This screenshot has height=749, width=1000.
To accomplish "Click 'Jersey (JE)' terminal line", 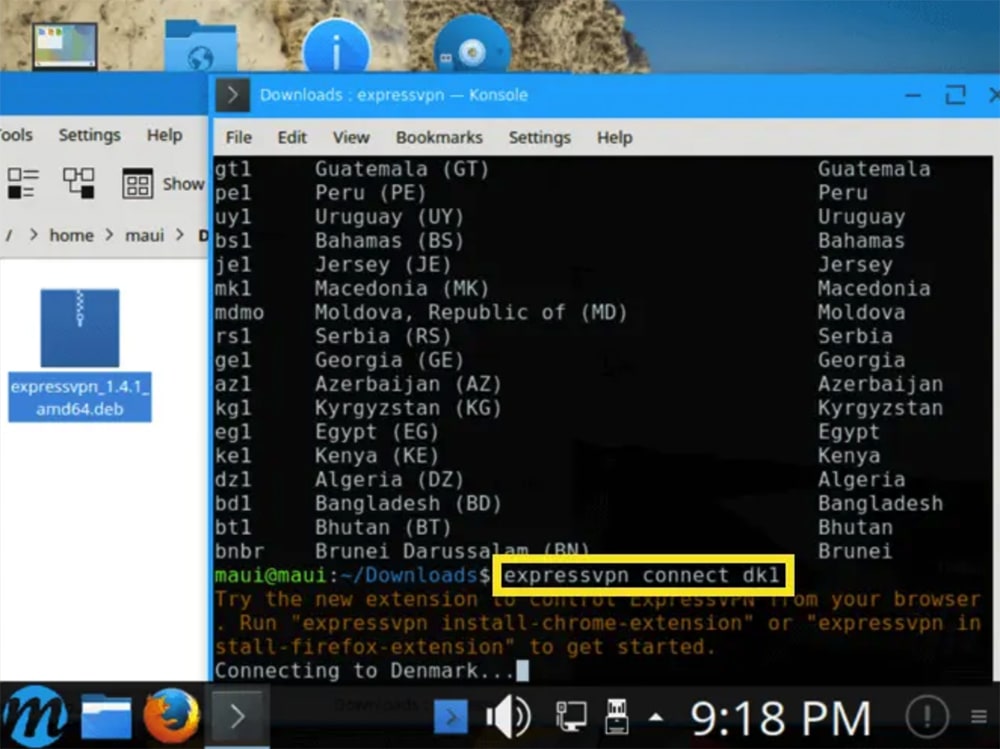I will pyautogui.click(x=383, y=264).
